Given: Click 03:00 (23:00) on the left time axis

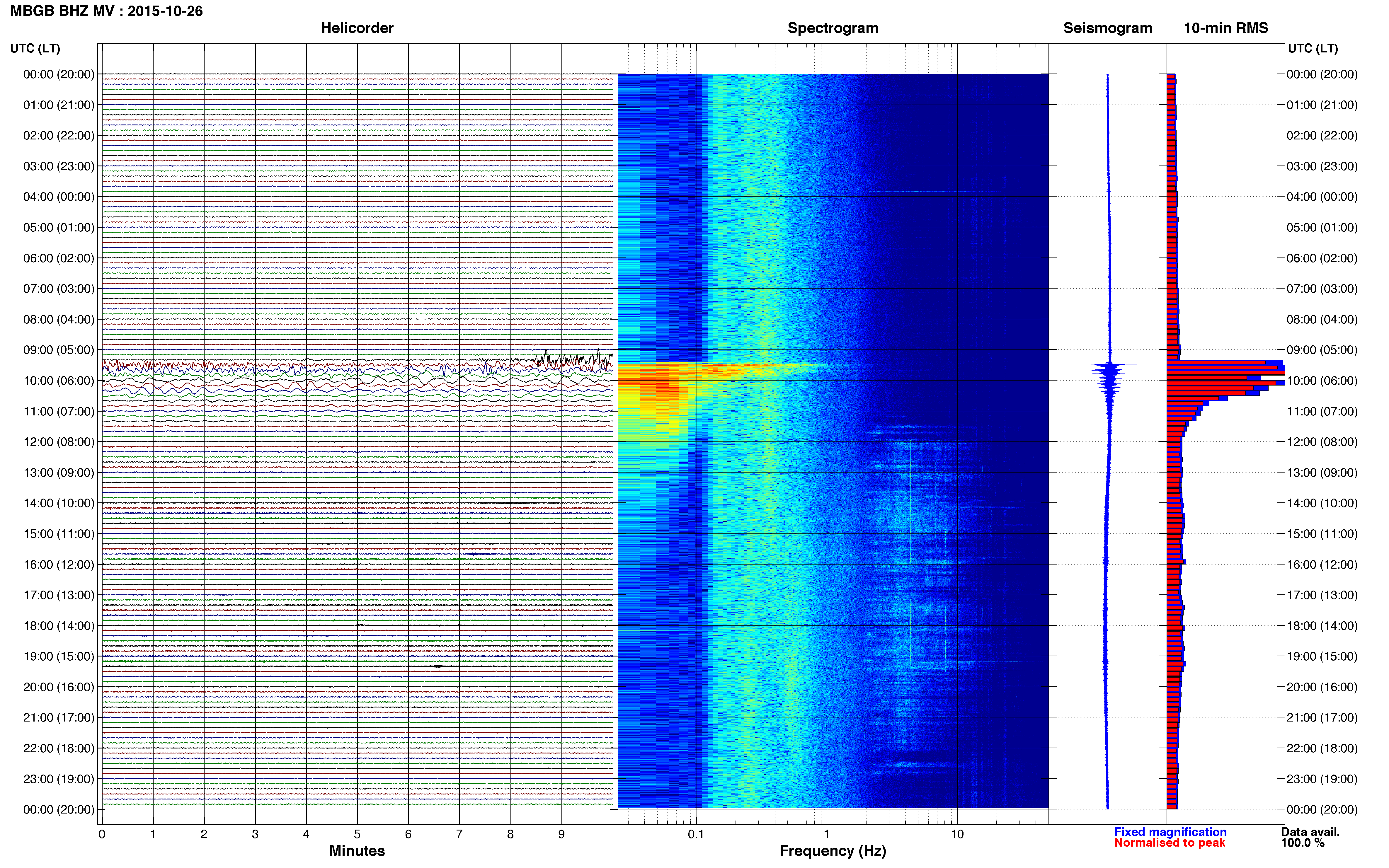Looking at the screenshot, I should [x=59, y=166].
